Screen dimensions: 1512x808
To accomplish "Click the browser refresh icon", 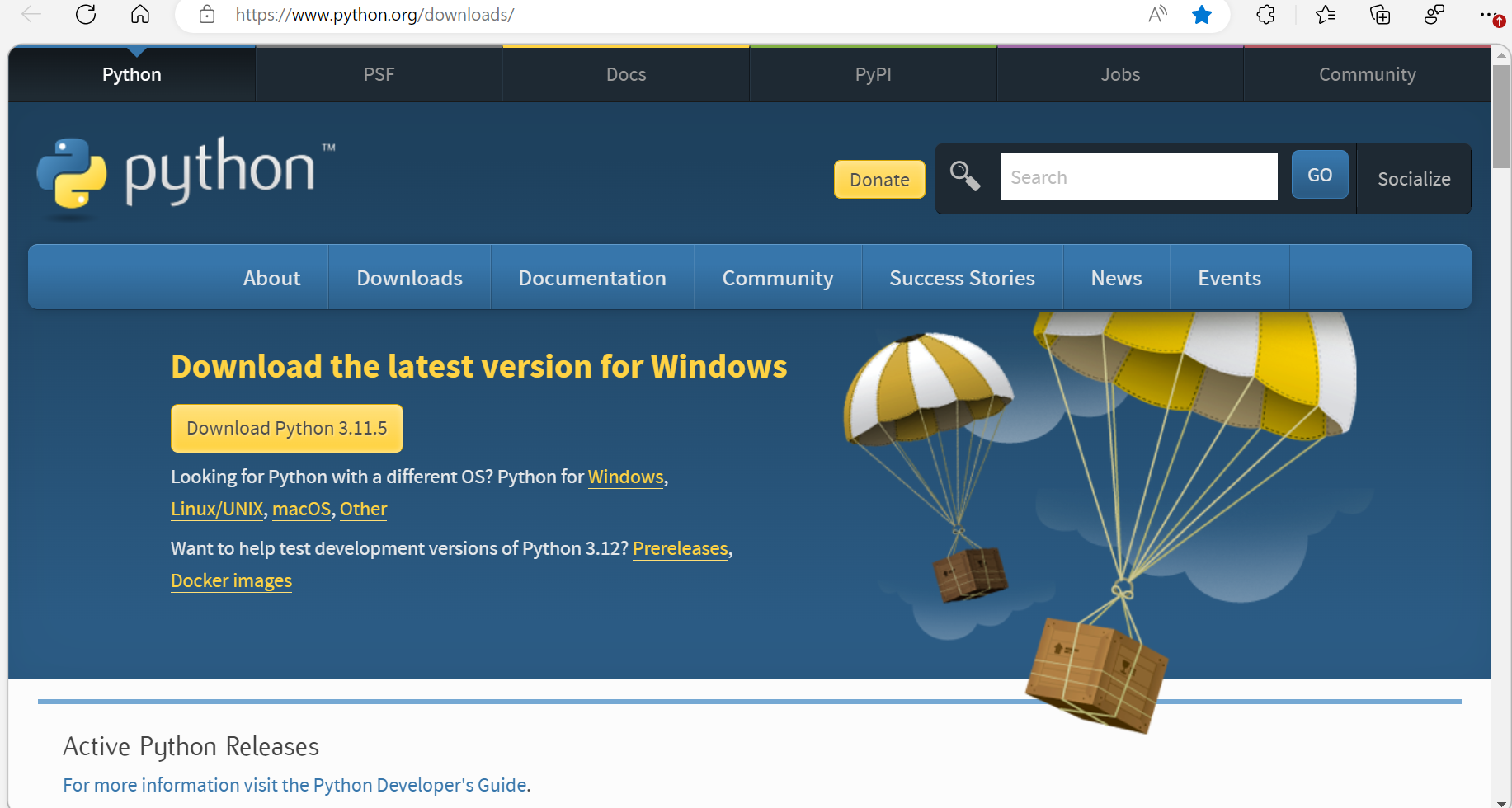I will pyautogui.click(x=86, y=14).
